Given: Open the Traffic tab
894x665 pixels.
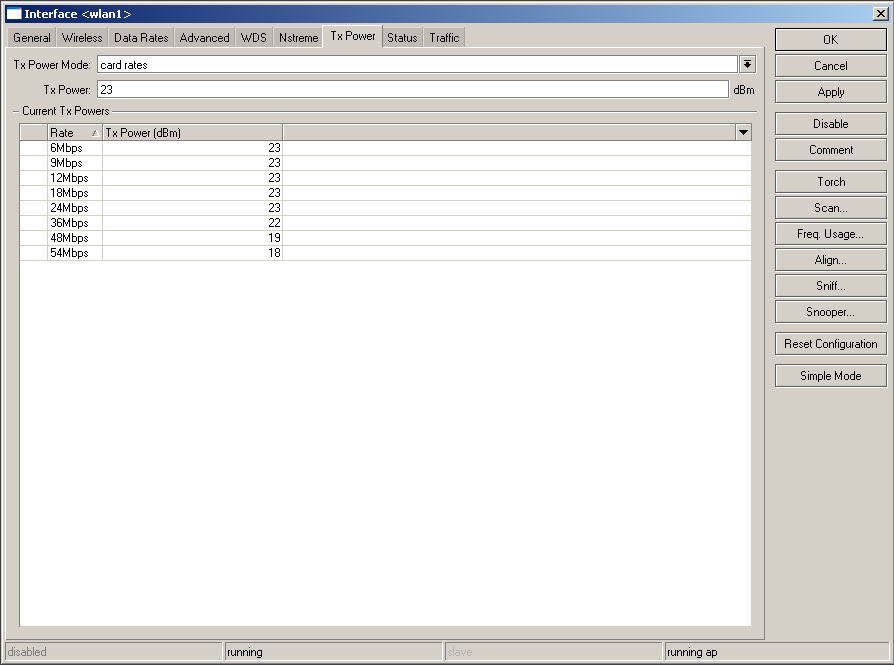Looking at the screenshot, I should [x=444, y=38].
